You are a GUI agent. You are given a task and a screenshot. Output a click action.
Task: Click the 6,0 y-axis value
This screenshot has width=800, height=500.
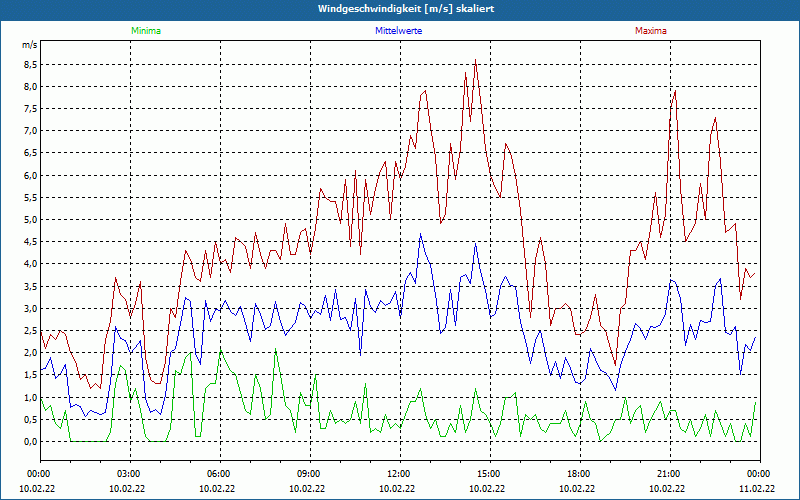tap(31, 176)
